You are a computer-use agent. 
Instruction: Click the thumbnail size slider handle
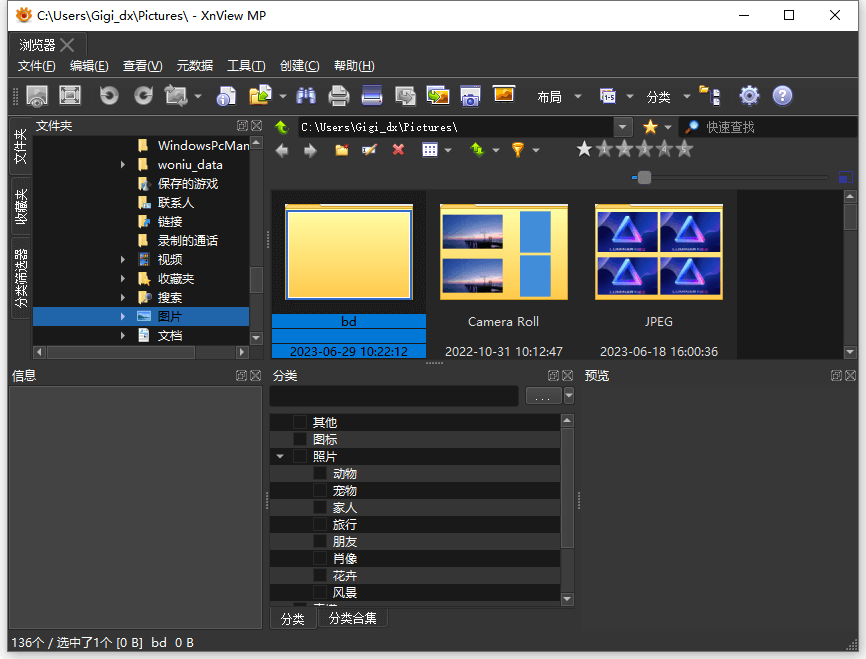point(644,177)
